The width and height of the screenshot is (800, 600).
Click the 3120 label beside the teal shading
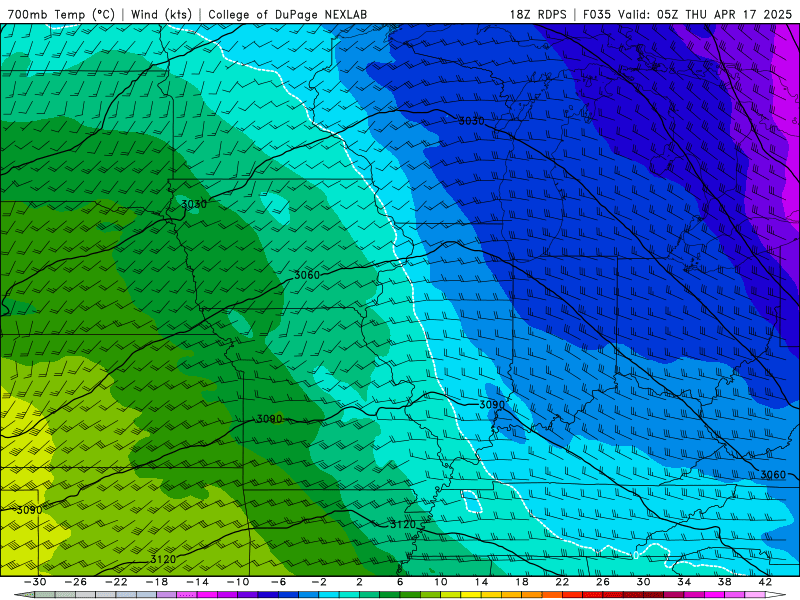(403, 524)
